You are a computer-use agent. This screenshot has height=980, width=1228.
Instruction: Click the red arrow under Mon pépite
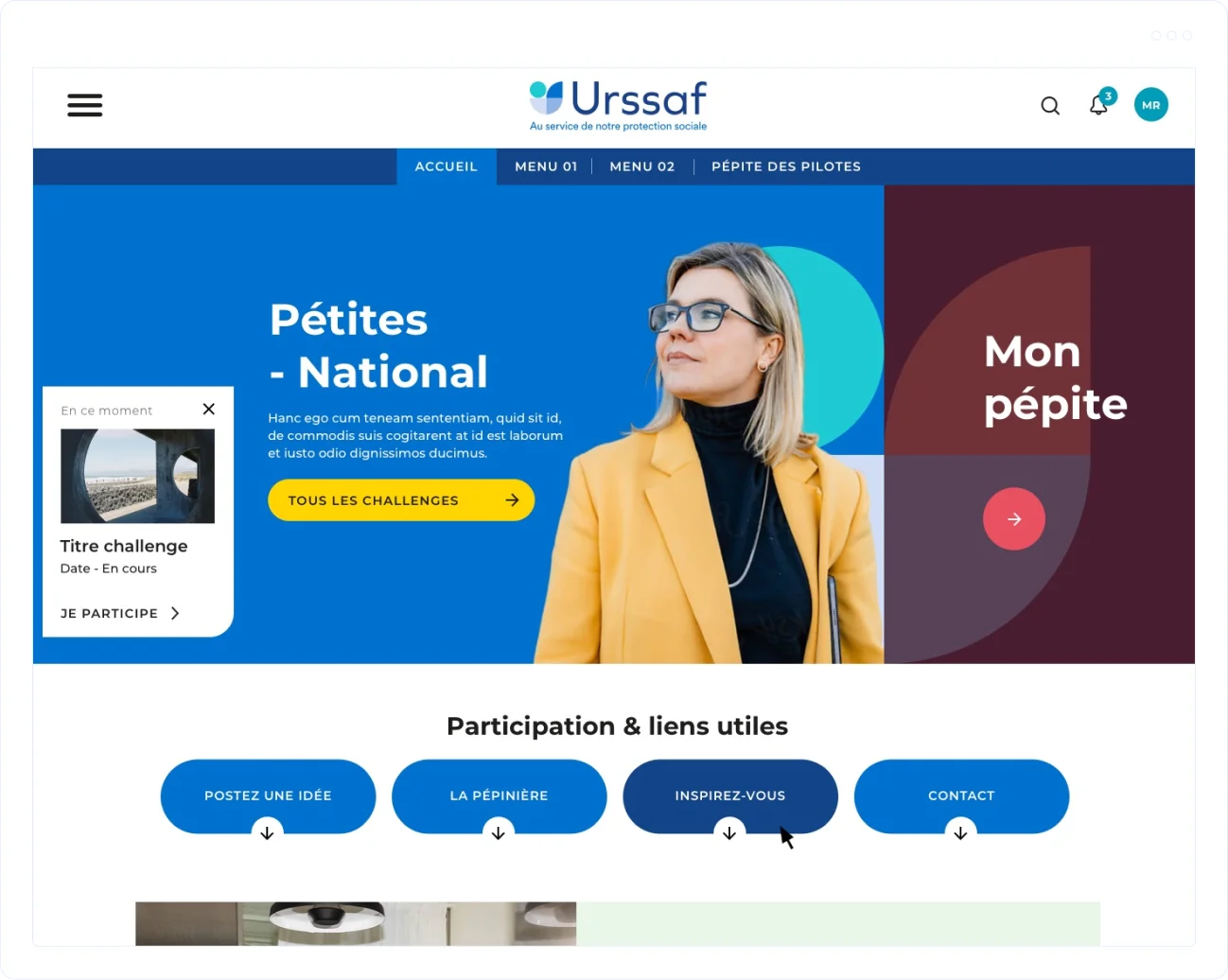point(1014,518)
